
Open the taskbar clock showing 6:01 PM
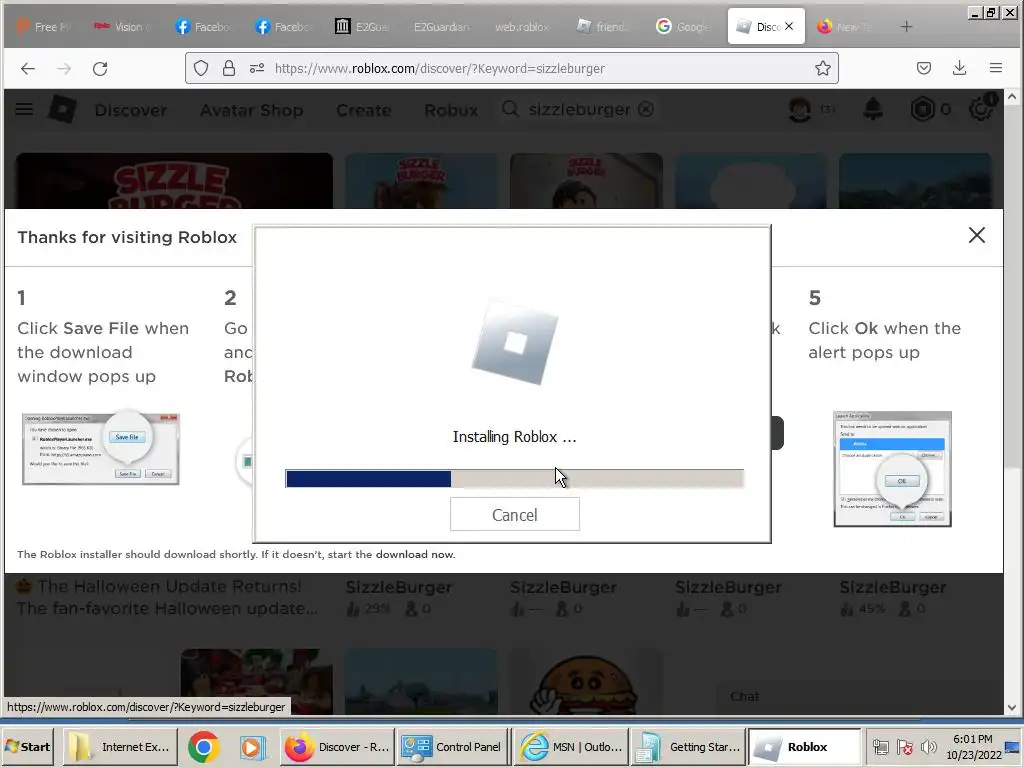[973, 747]
